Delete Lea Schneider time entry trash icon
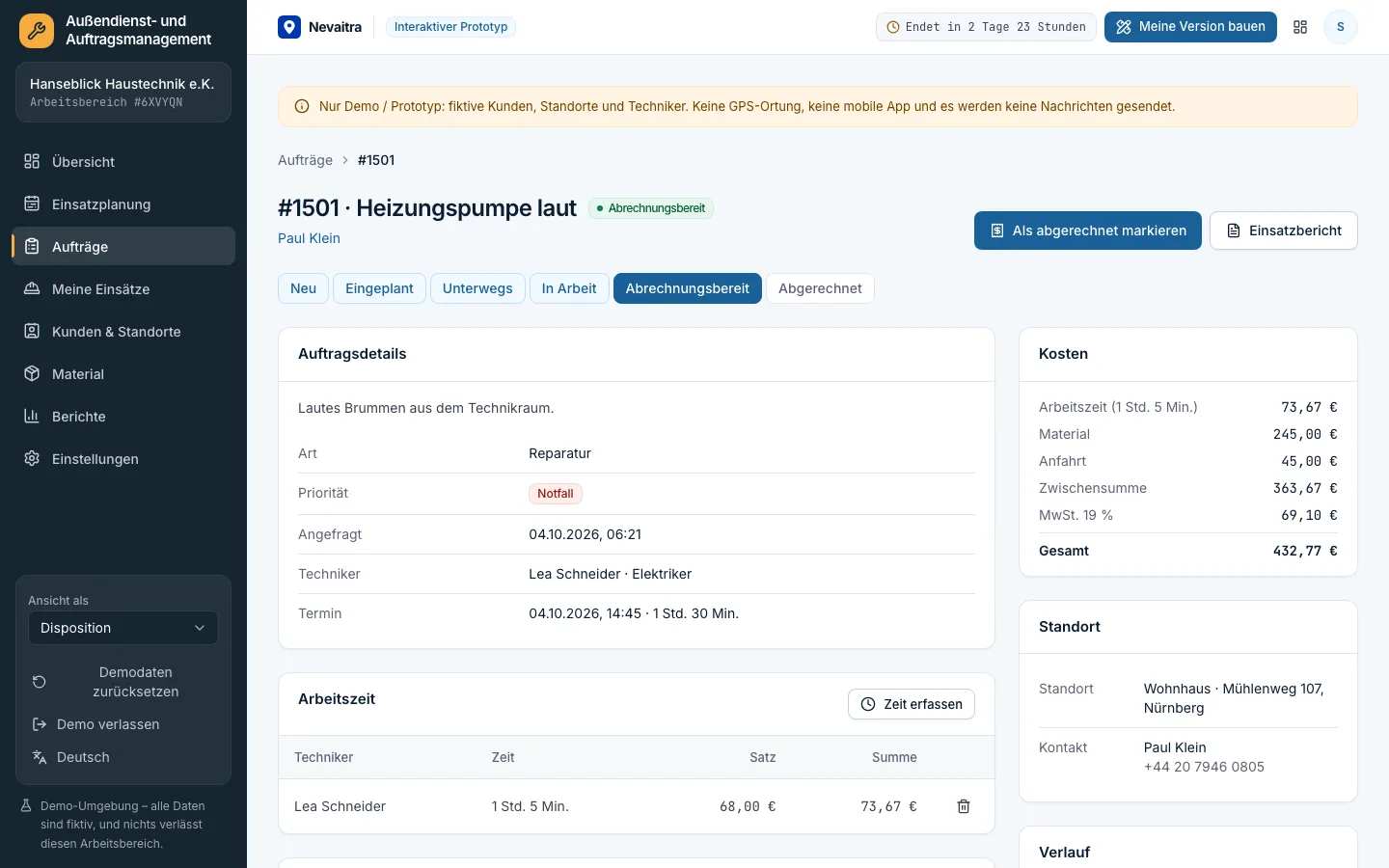 [x=964, y=806]
